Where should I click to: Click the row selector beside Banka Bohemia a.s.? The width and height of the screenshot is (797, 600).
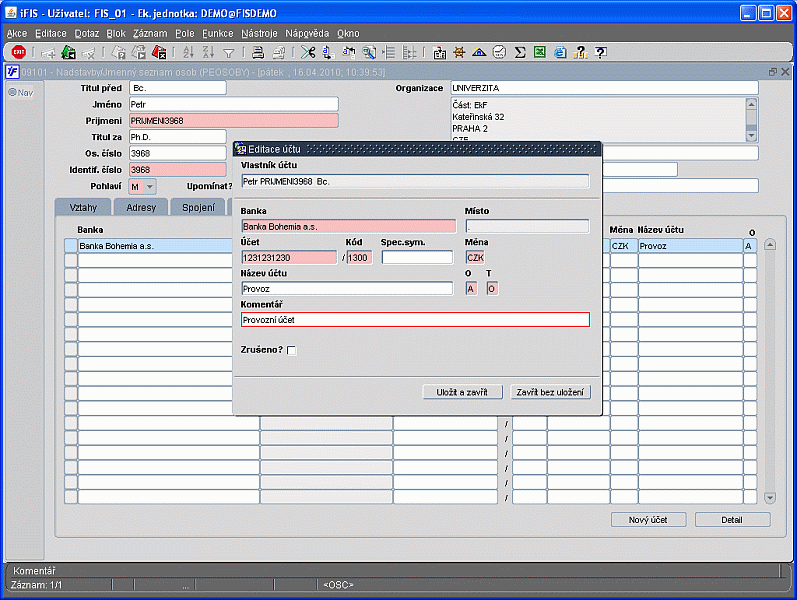71,246
